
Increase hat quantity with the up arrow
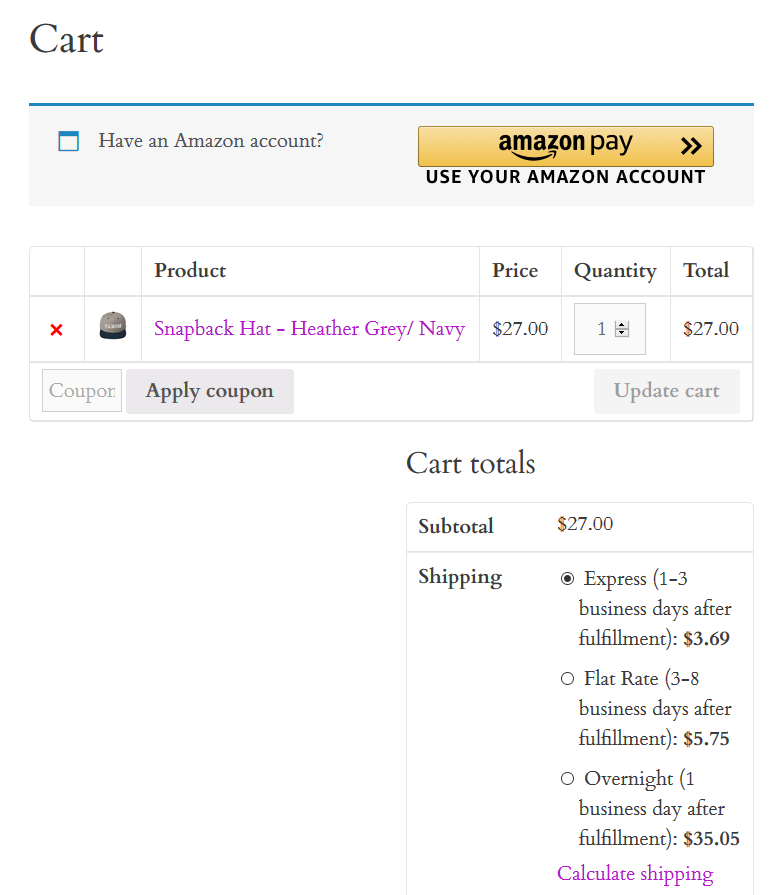click(x=622, y=325)
